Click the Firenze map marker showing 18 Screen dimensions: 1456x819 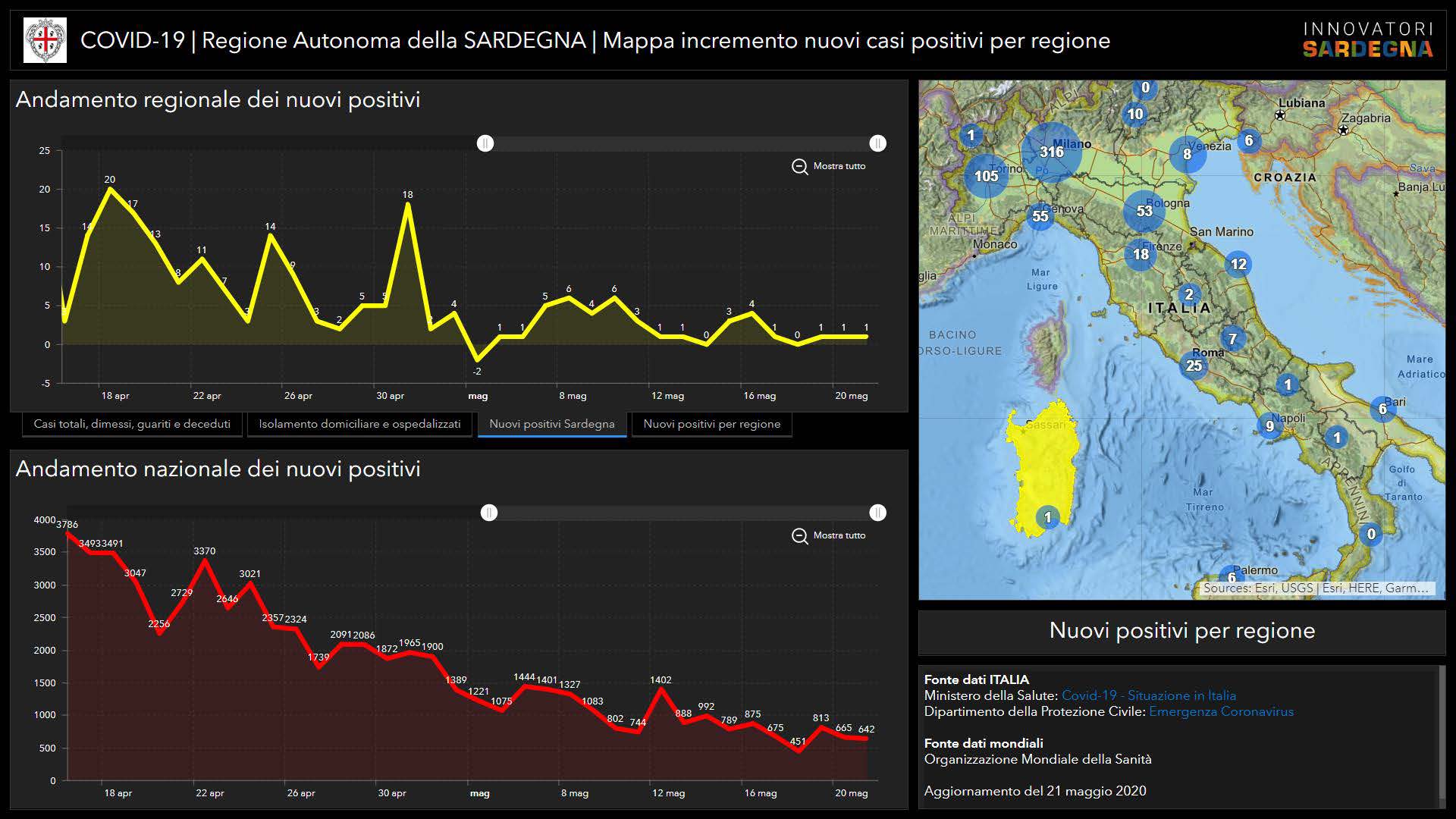1141,255
